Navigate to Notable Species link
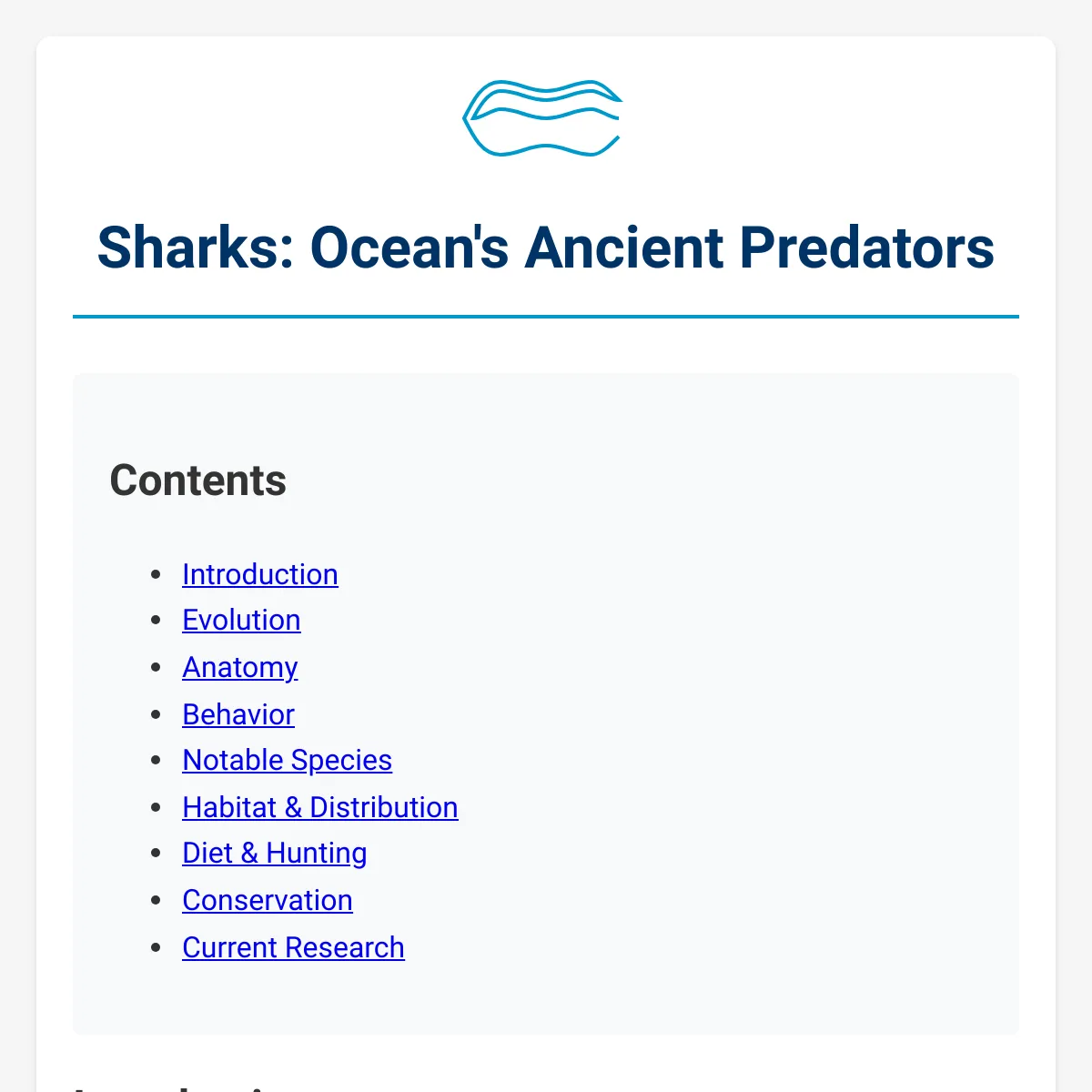1092x1092 pixels. pos(287,760)
